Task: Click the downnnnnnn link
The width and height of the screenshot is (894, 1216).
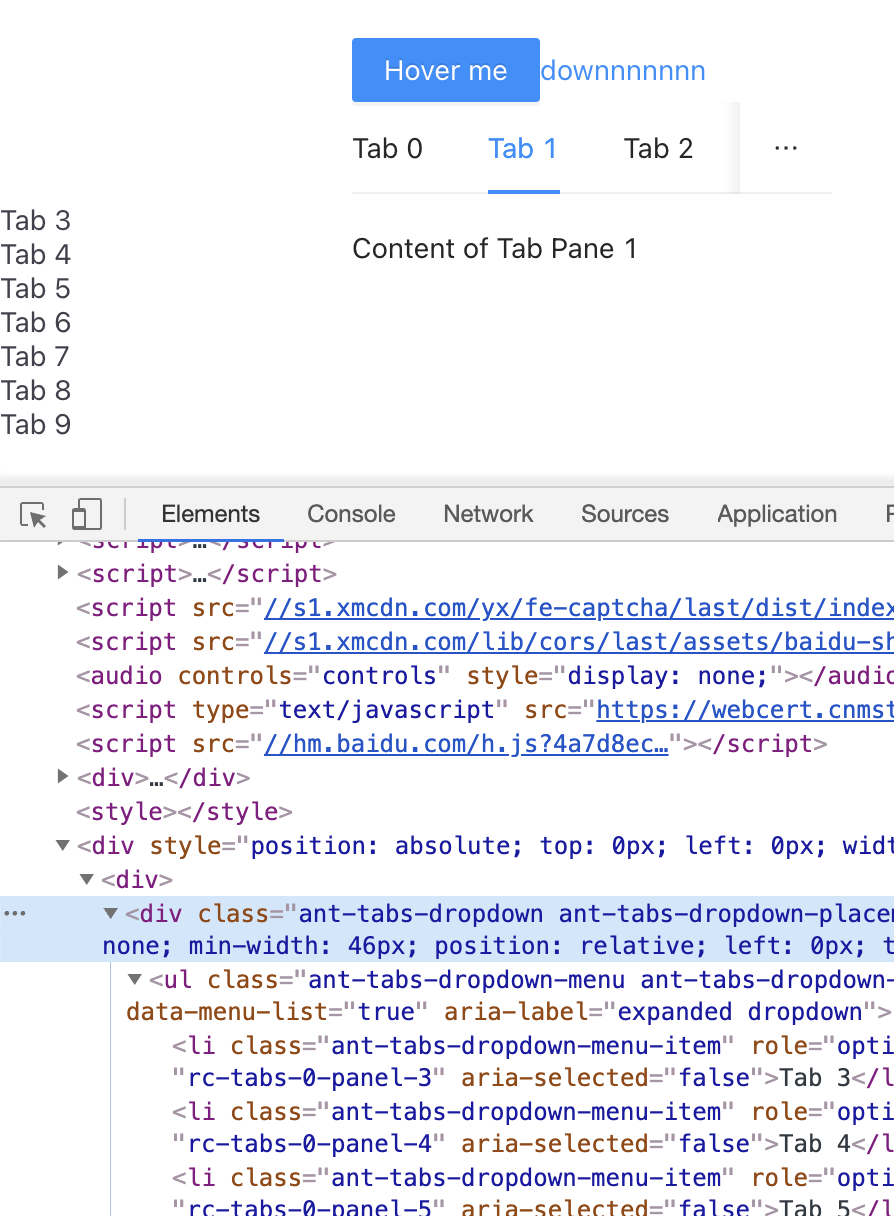Action: pyautogui.click(x=623, y=71)
